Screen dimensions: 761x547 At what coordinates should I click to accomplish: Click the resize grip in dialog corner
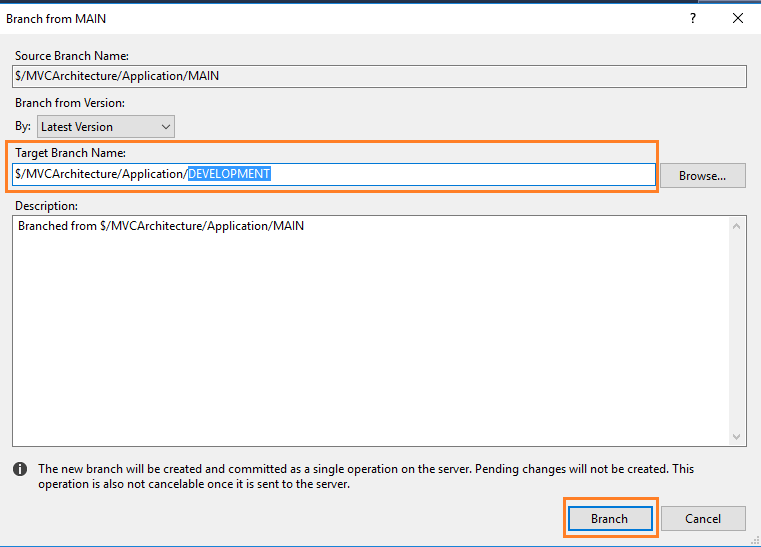click(x=755, y=540)
